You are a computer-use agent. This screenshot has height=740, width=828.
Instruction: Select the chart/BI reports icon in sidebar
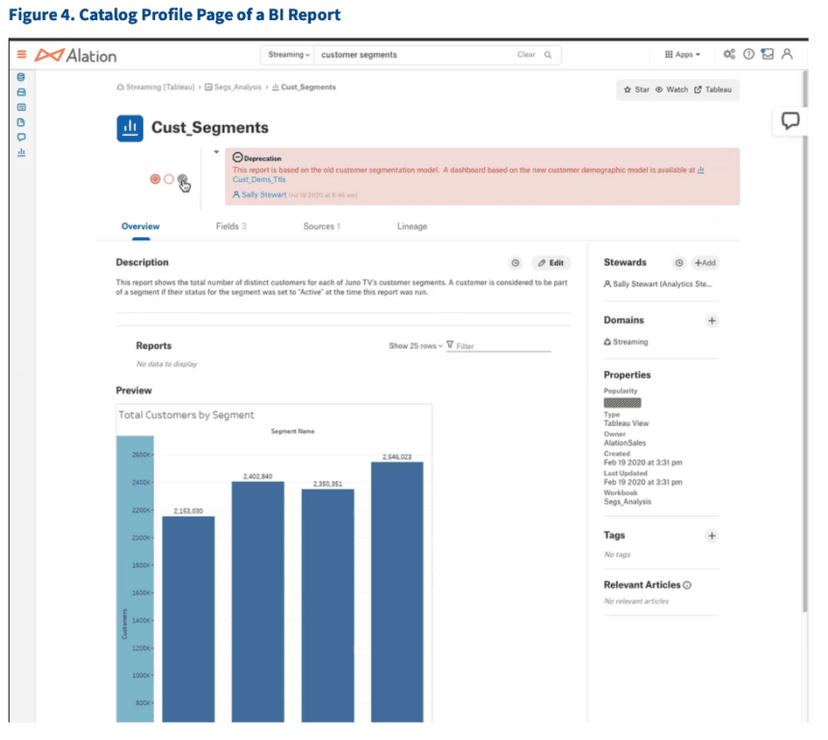20,151
